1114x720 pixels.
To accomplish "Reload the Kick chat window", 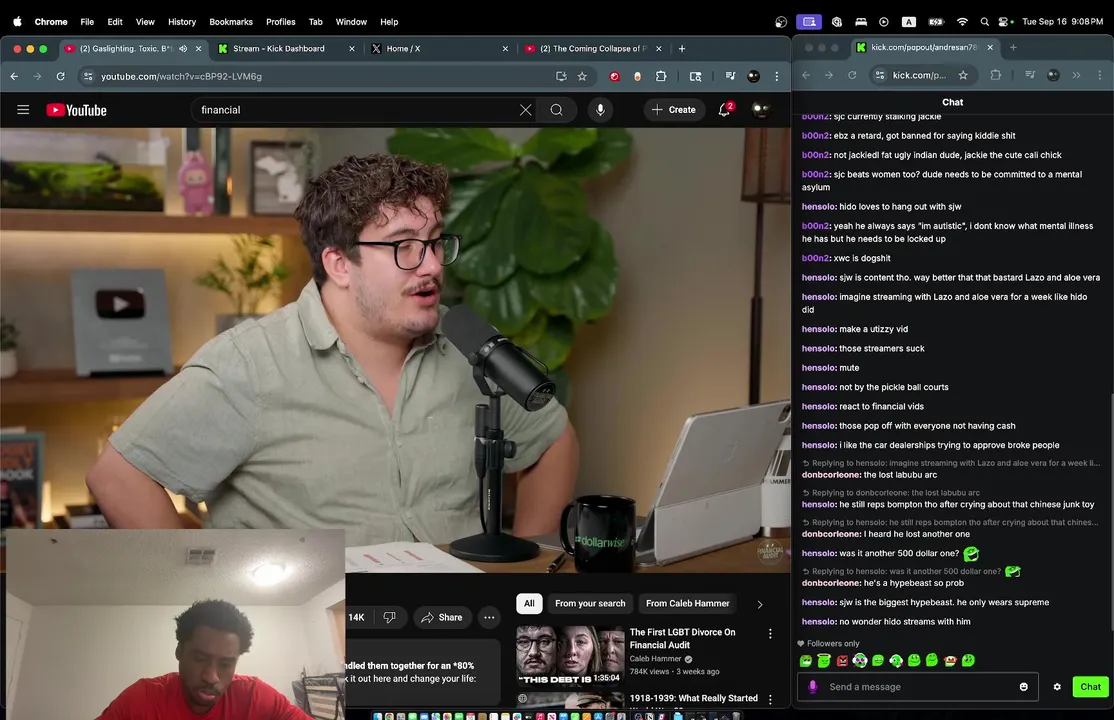I will coord(852,75).
